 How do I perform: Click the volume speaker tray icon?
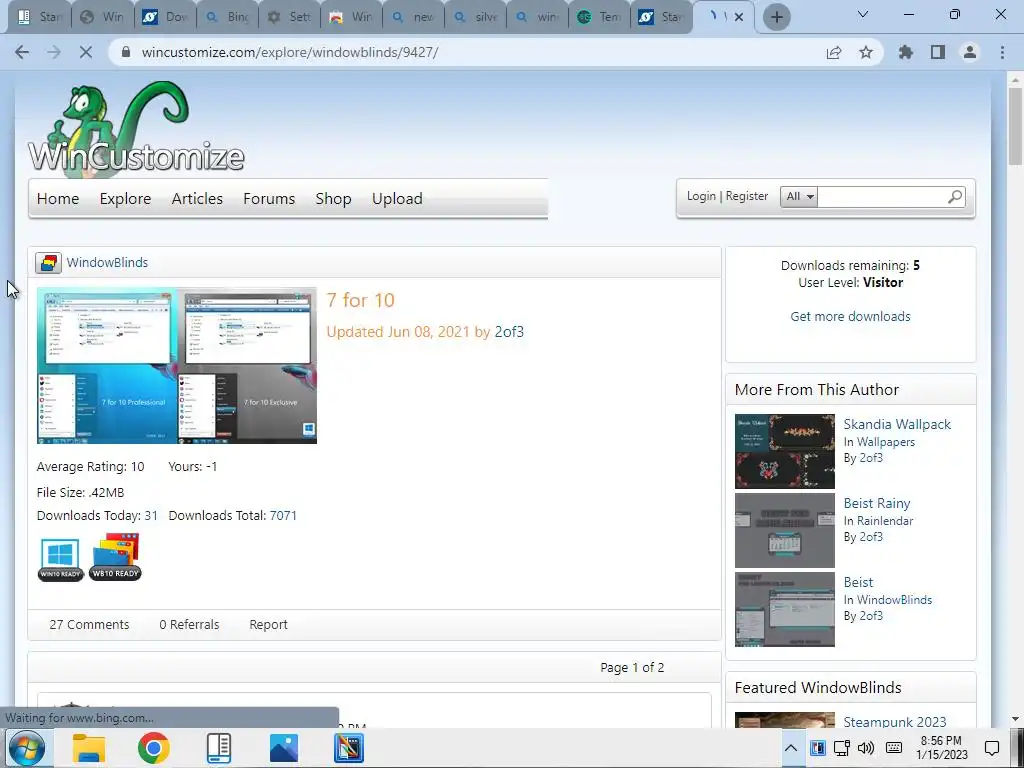[x=866, y=748]
